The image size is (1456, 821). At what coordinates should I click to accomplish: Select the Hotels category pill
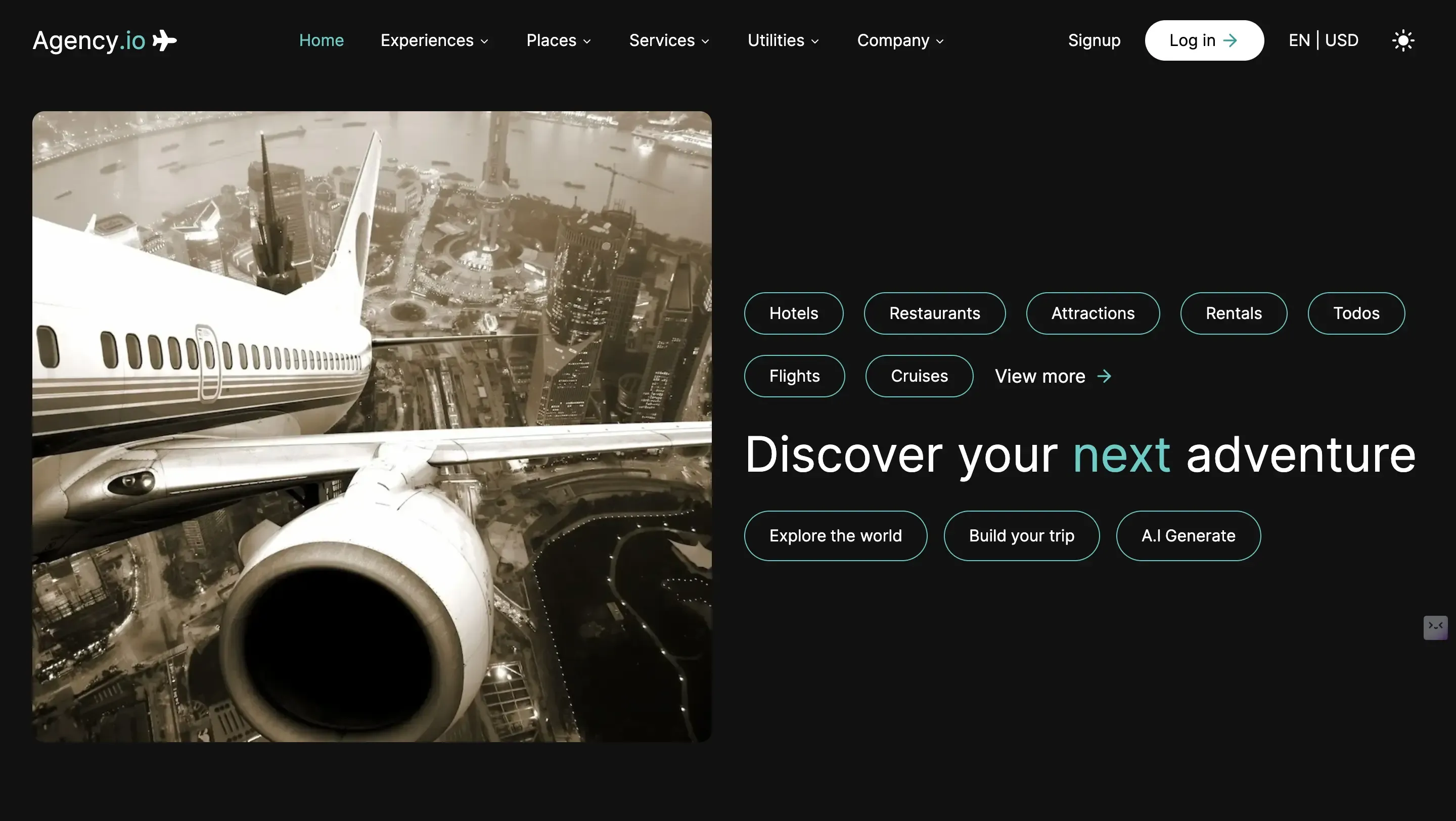(x=794, y=313)
